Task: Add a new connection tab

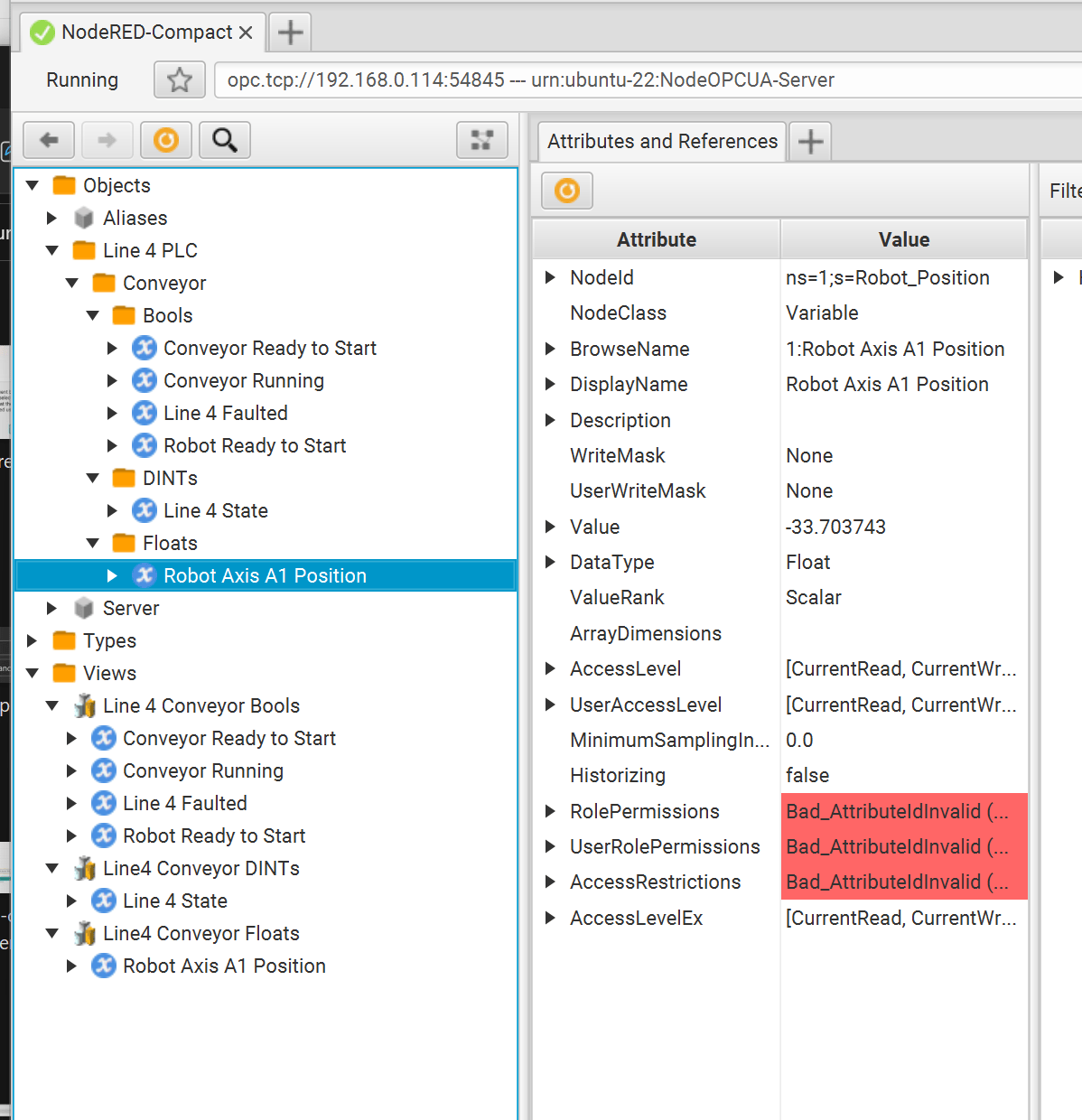Action: (x=290, y=33)
